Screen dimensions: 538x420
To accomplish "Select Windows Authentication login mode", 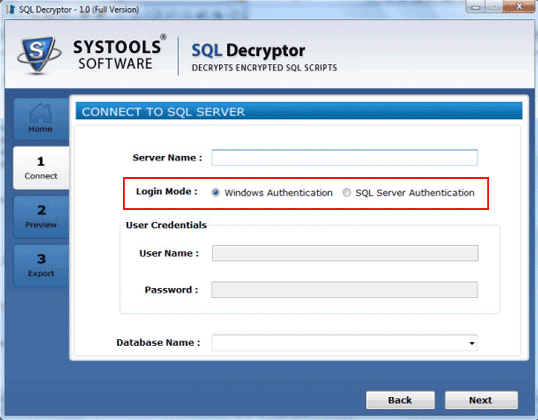I will click(215, 193).
